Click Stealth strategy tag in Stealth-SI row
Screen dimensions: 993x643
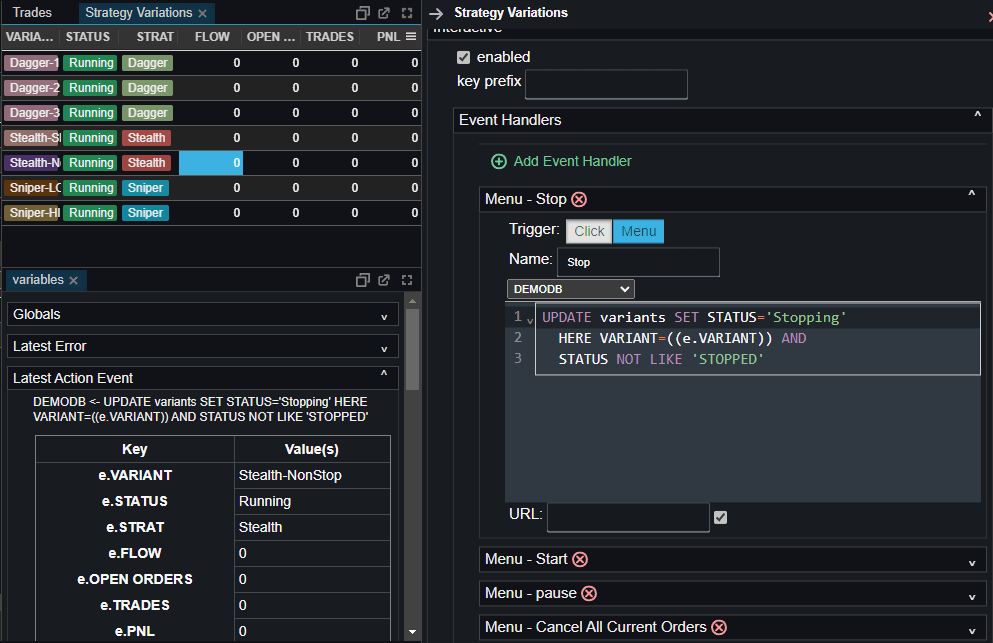click(146, 138)
